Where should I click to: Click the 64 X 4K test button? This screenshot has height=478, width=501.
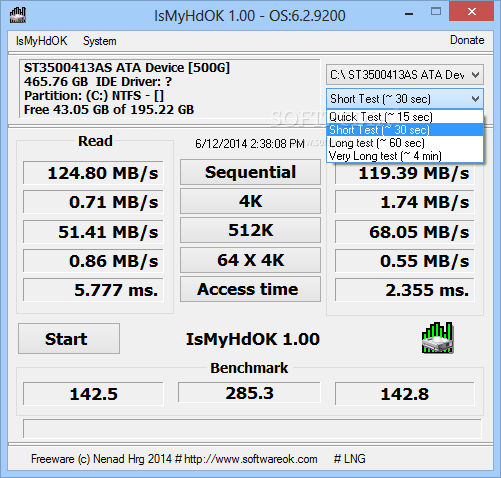[x=250, y=260]
